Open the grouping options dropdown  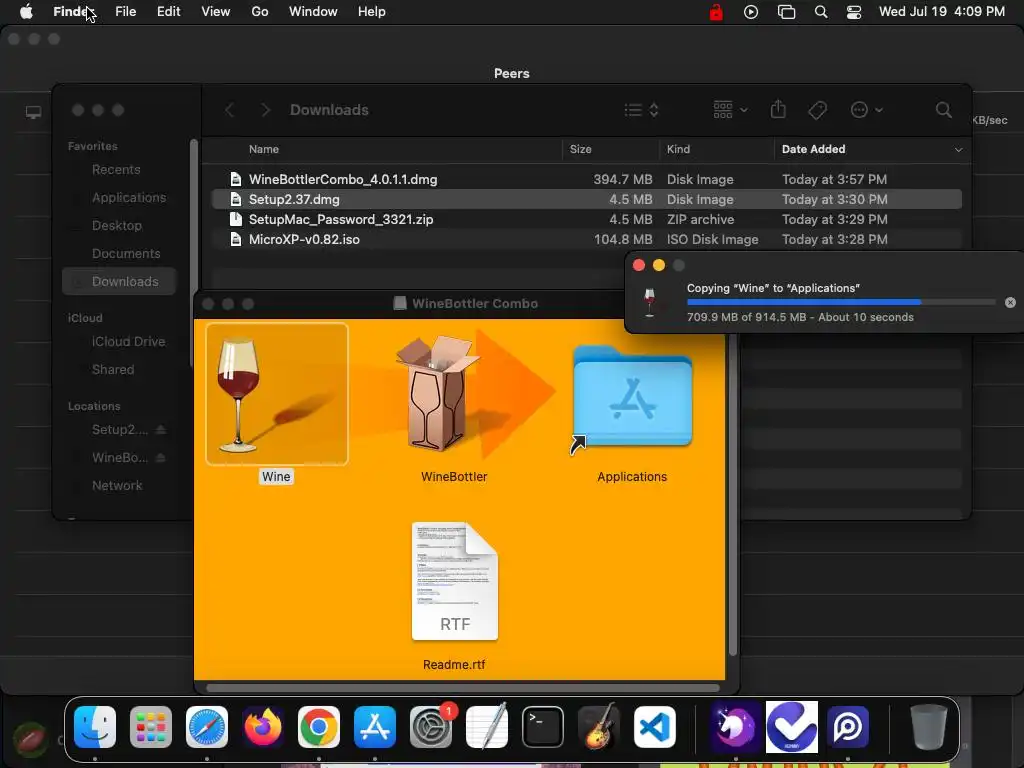tap(730, 110)
